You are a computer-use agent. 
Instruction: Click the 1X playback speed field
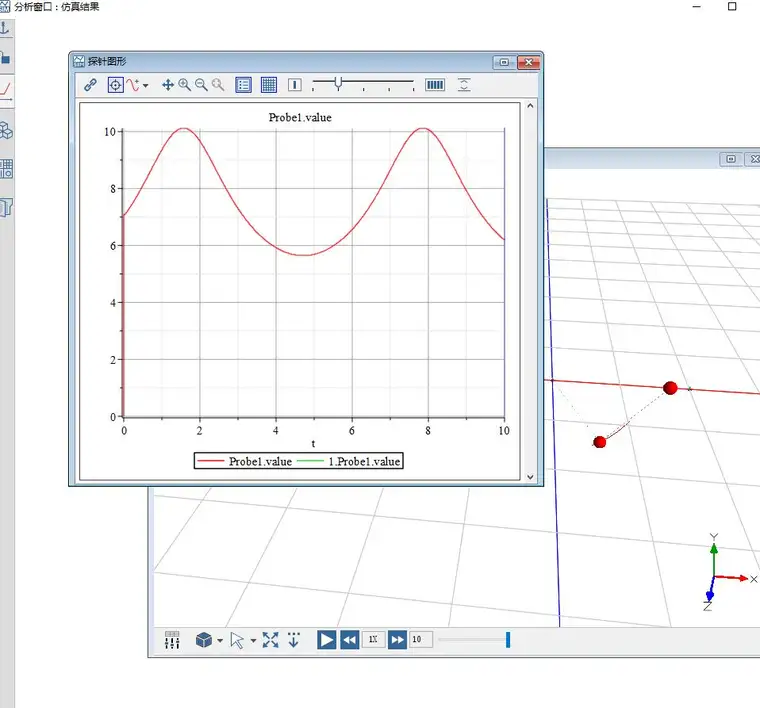[x=373, y=640]
